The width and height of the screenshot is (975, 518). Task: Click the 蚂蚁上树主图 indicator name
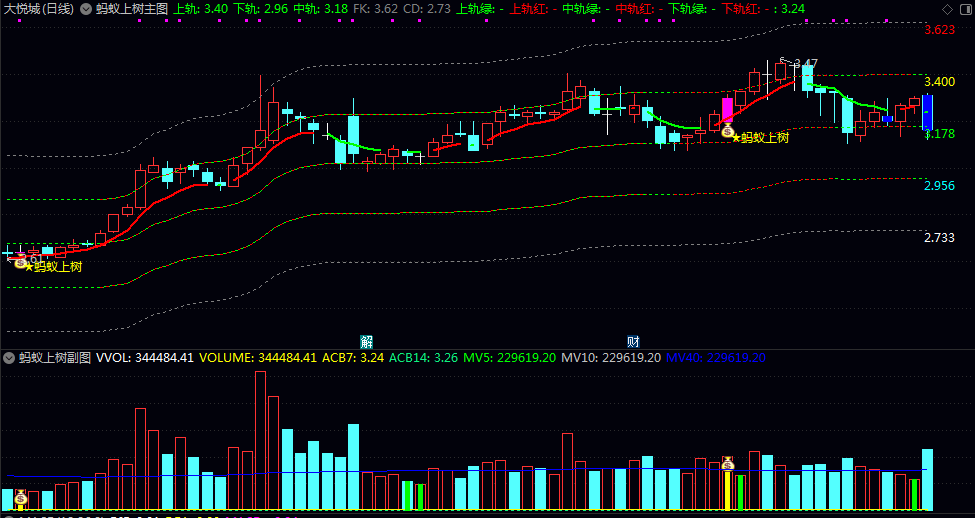[131, 9]
